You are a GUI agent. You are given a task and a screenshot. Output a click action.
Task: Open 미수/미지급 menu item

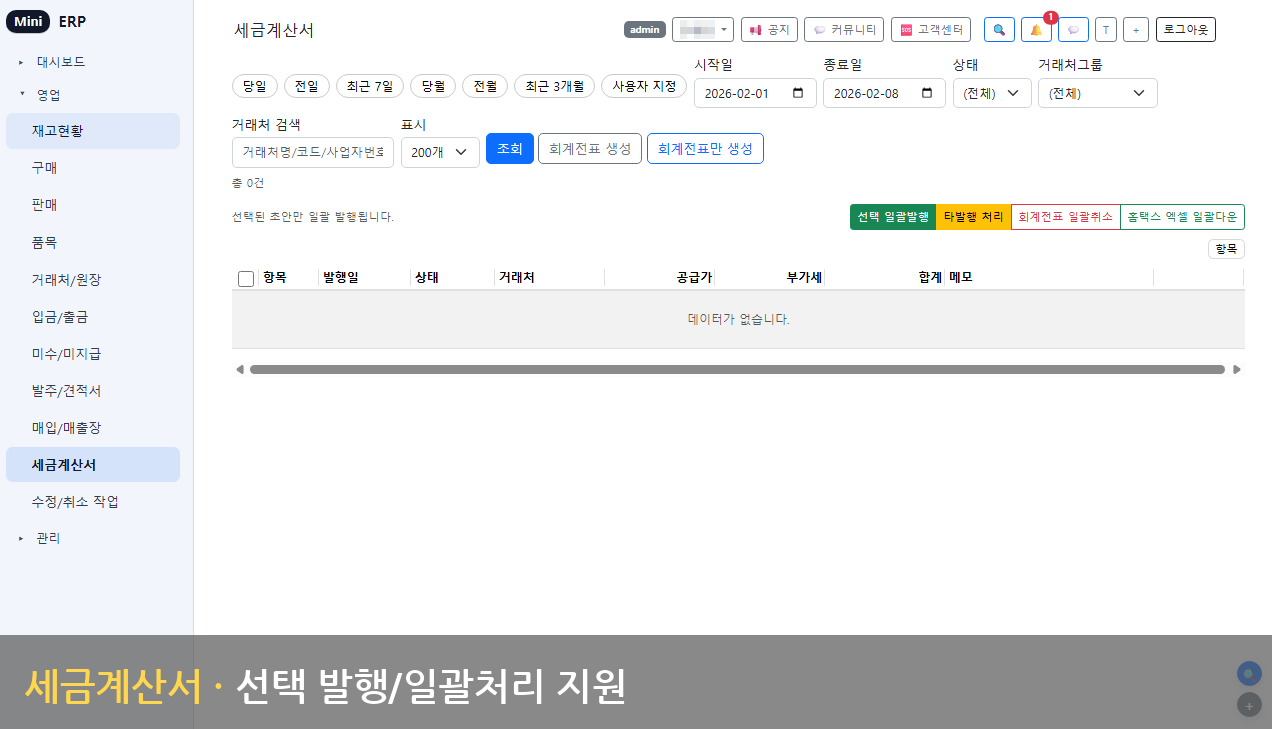coord(93,353)
